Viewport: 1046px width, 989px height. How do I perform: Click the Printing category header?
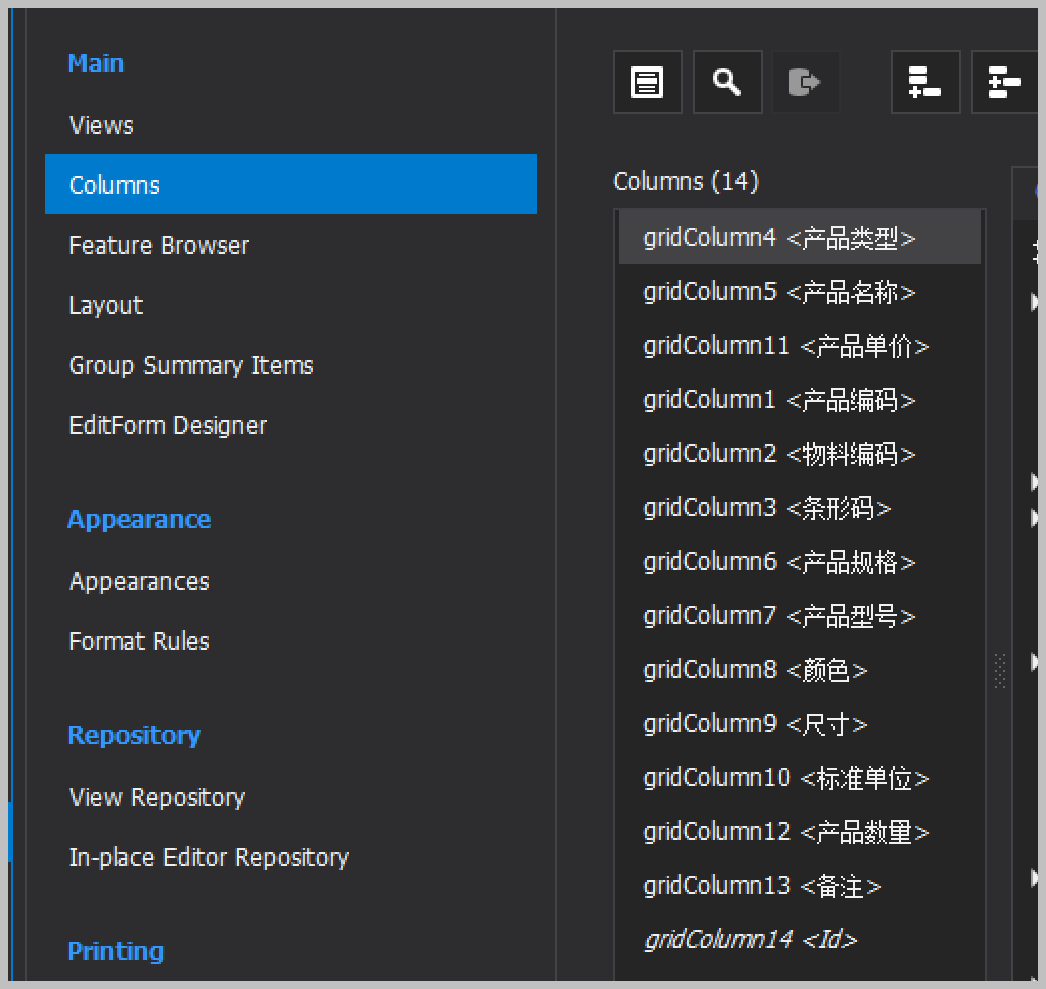(116, 951)
